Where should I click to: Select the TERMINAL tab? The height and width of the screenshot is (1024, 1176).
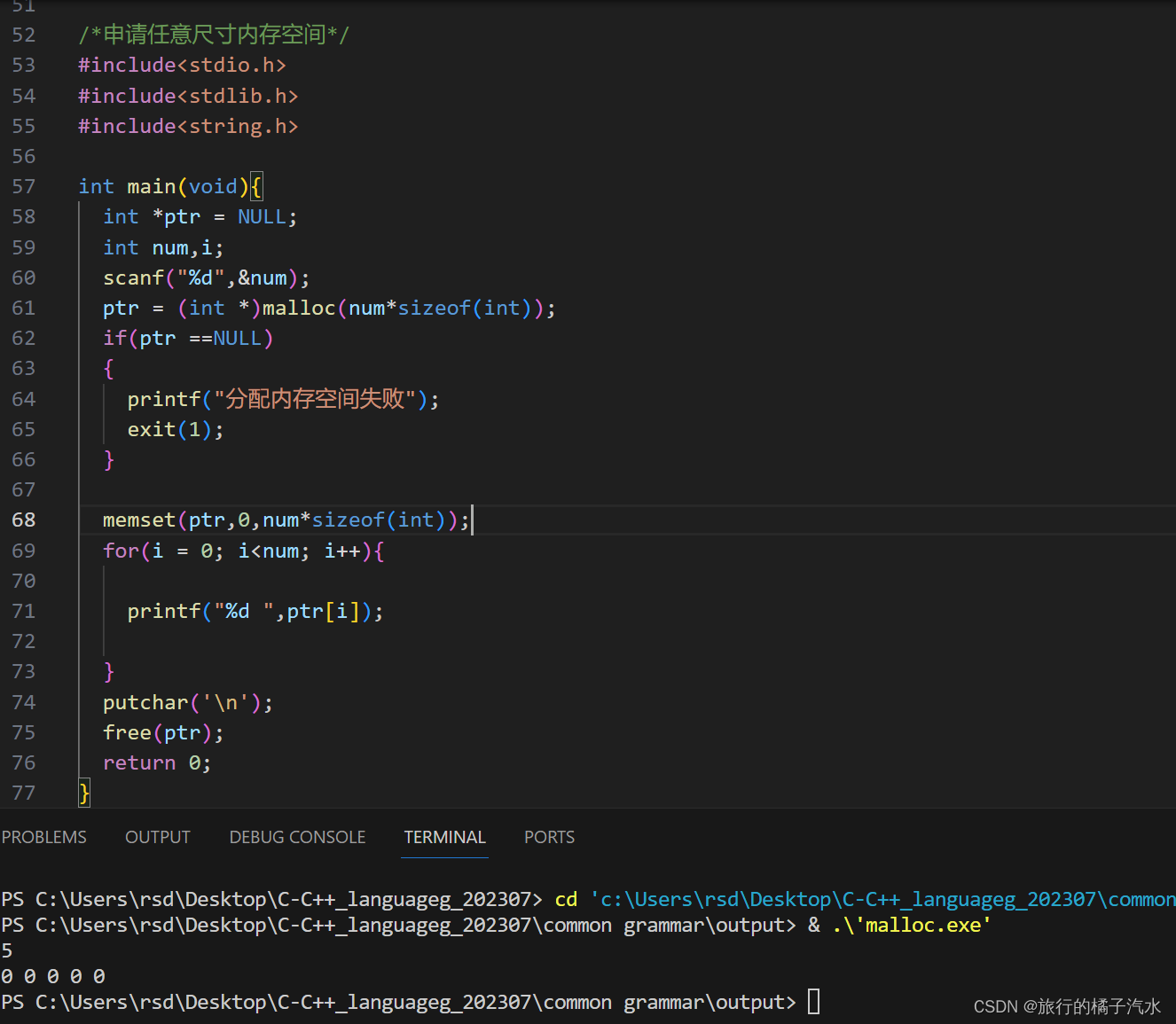[445, 837]
